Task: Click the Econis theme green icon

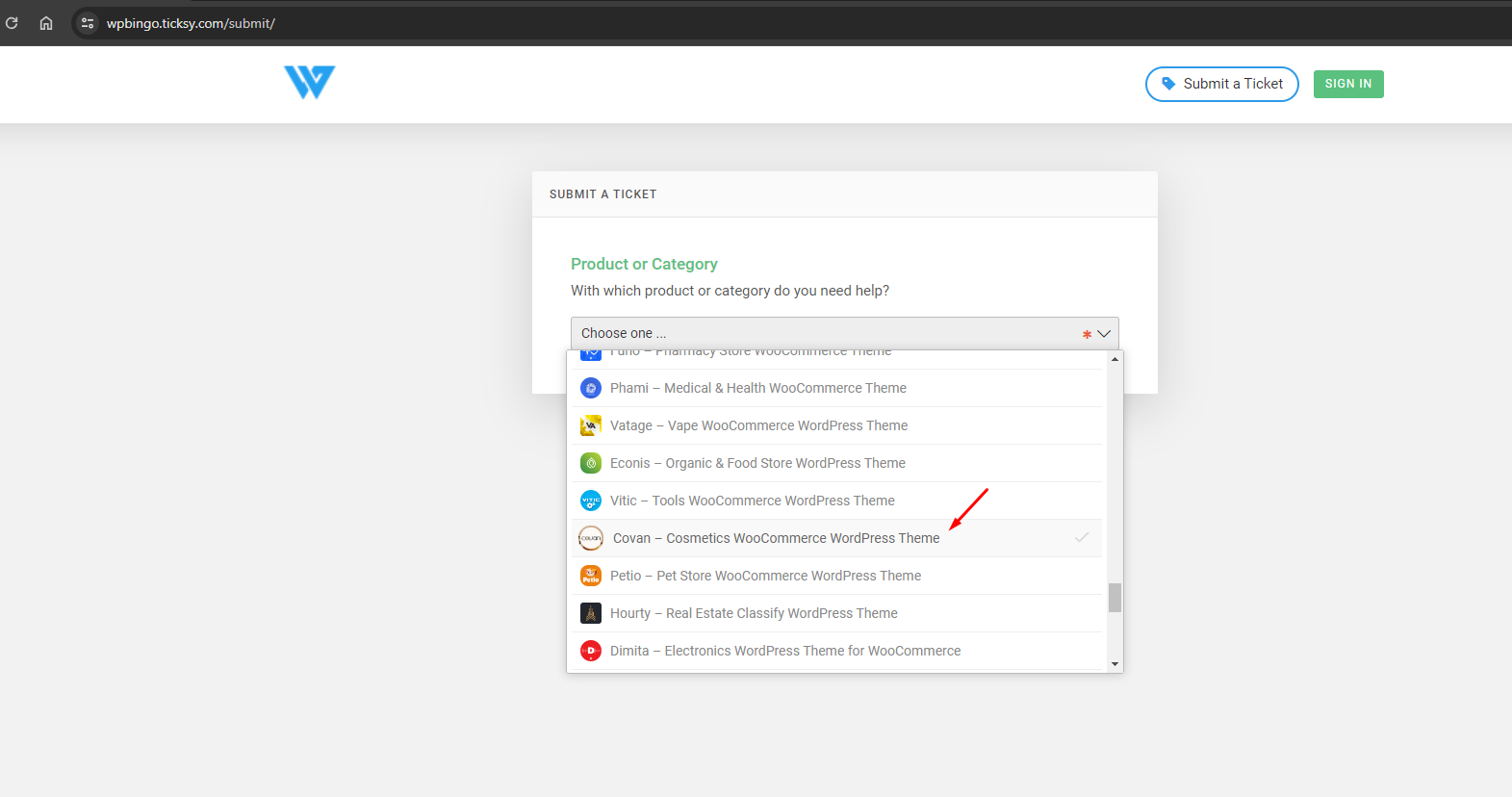Action: coord(591,463)
